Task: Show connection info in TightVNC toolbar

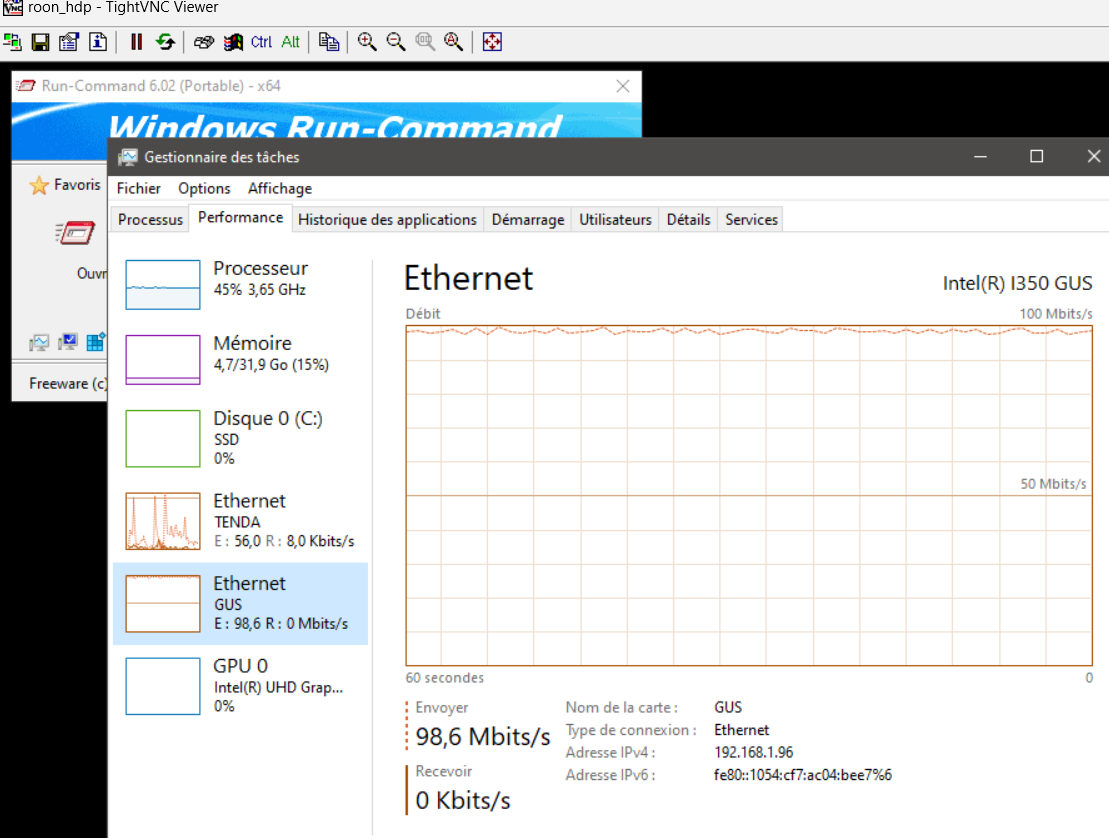Action: (x=97, y=42)
